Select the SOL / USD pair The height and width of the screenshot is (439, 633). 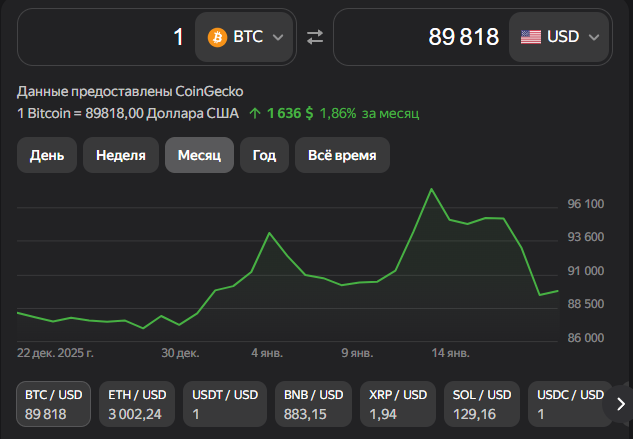click(482, 404)
